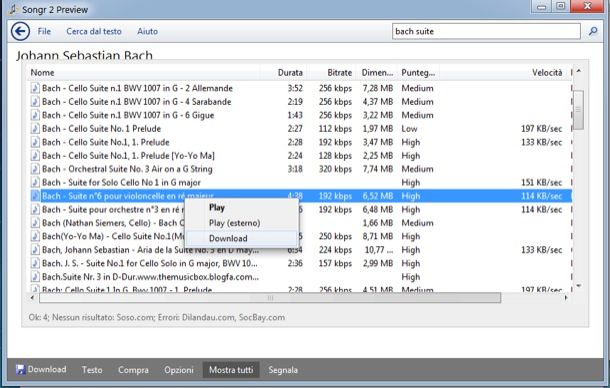Choose Play (esterno) from context menu
This screenshot has width=610, height=388.
tap(241, 223)
